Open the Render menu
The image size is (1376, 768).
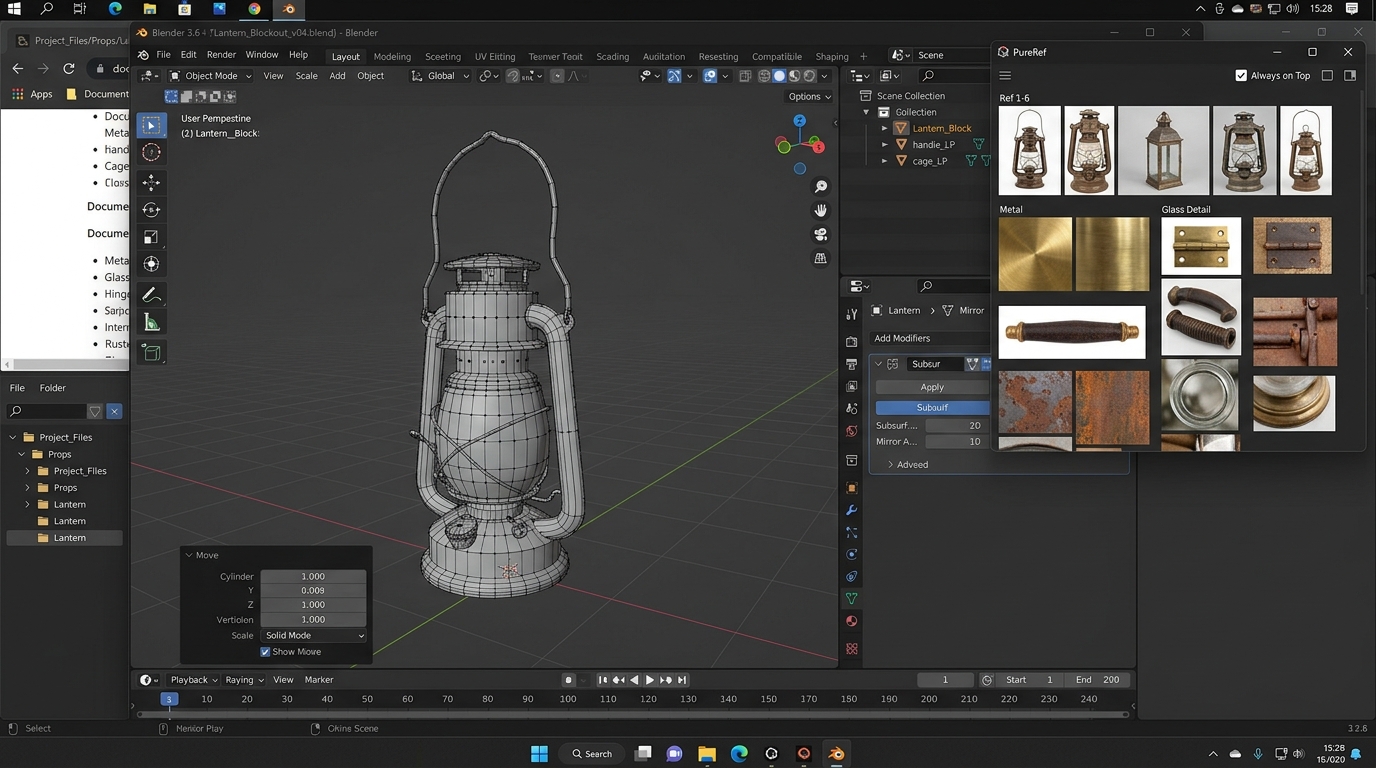[221, 55]
